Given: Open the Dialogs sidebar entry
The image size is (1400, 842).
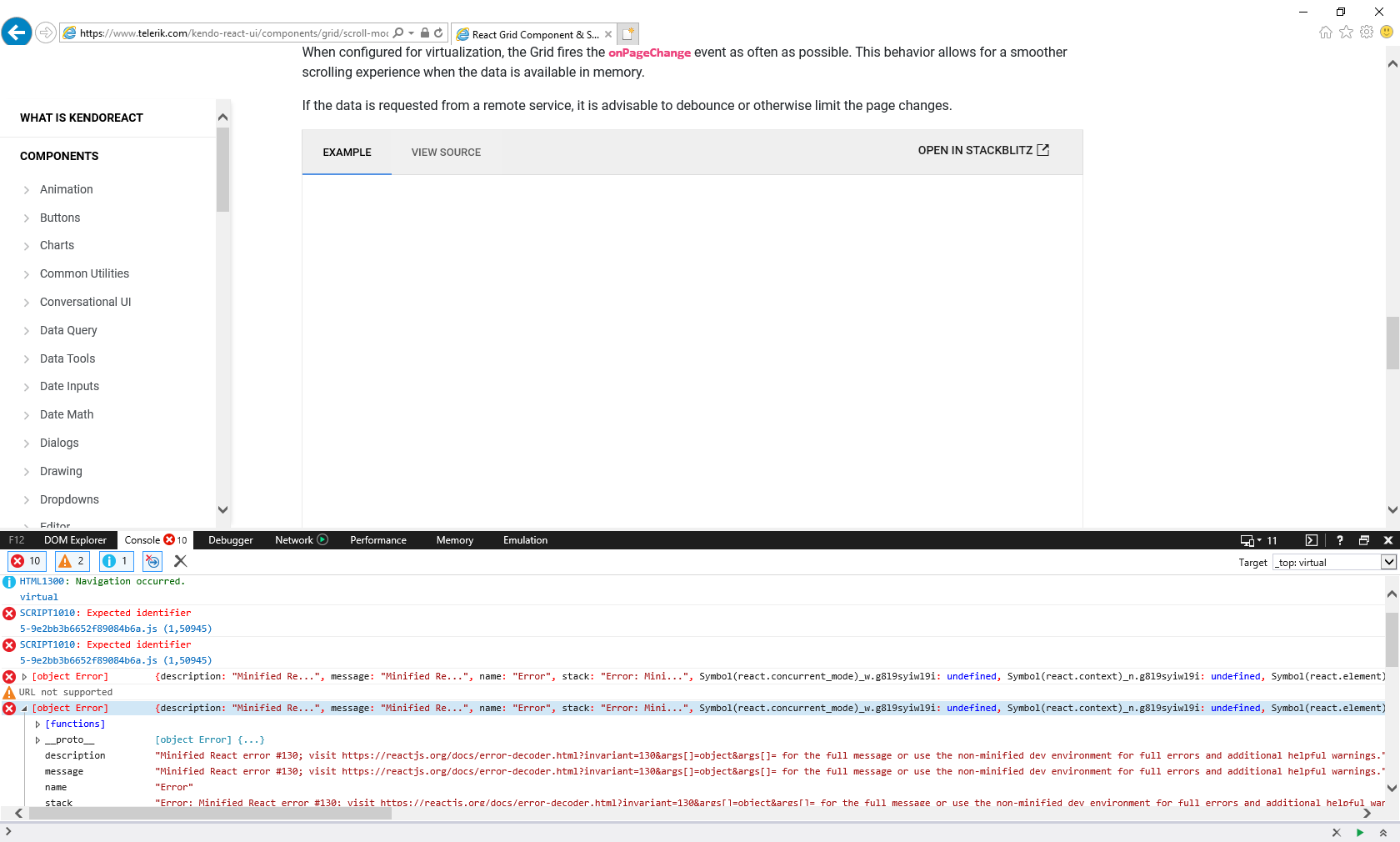Looking at the screenshot, I should 59,443.
